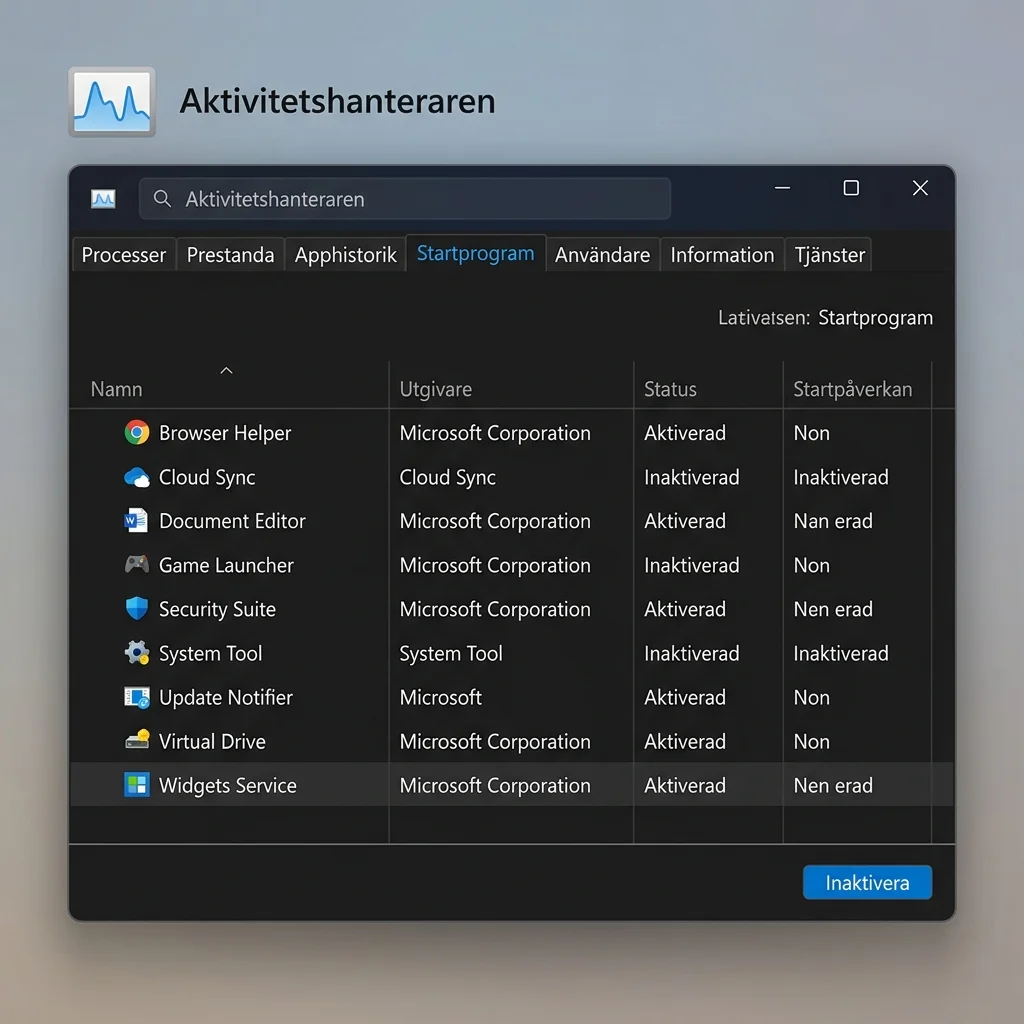
Task: Focus the Aktivitetshanteraren search field
Action: click(405, 199)
